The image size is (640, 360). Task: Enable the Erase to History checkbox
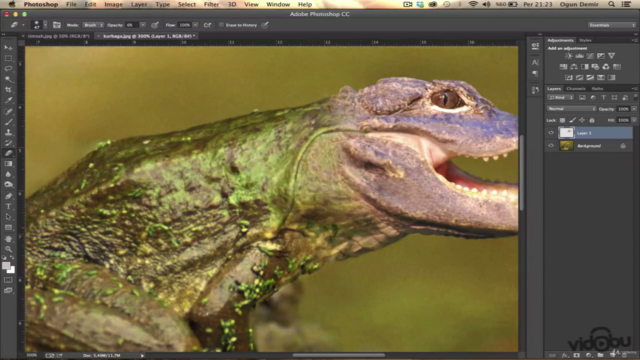point(222,25)
